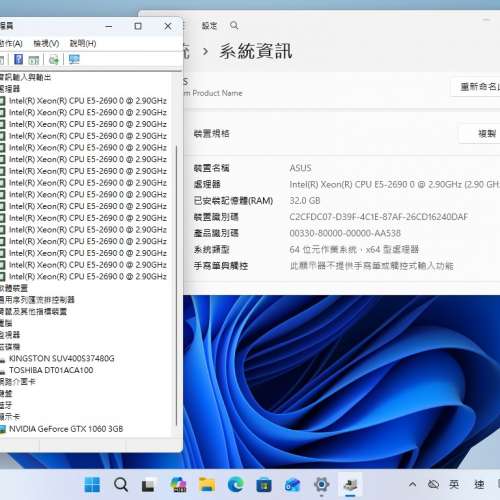Screen dimensions: 500x500
Task: Open Task View from taskbar
Action: point(148,485)
